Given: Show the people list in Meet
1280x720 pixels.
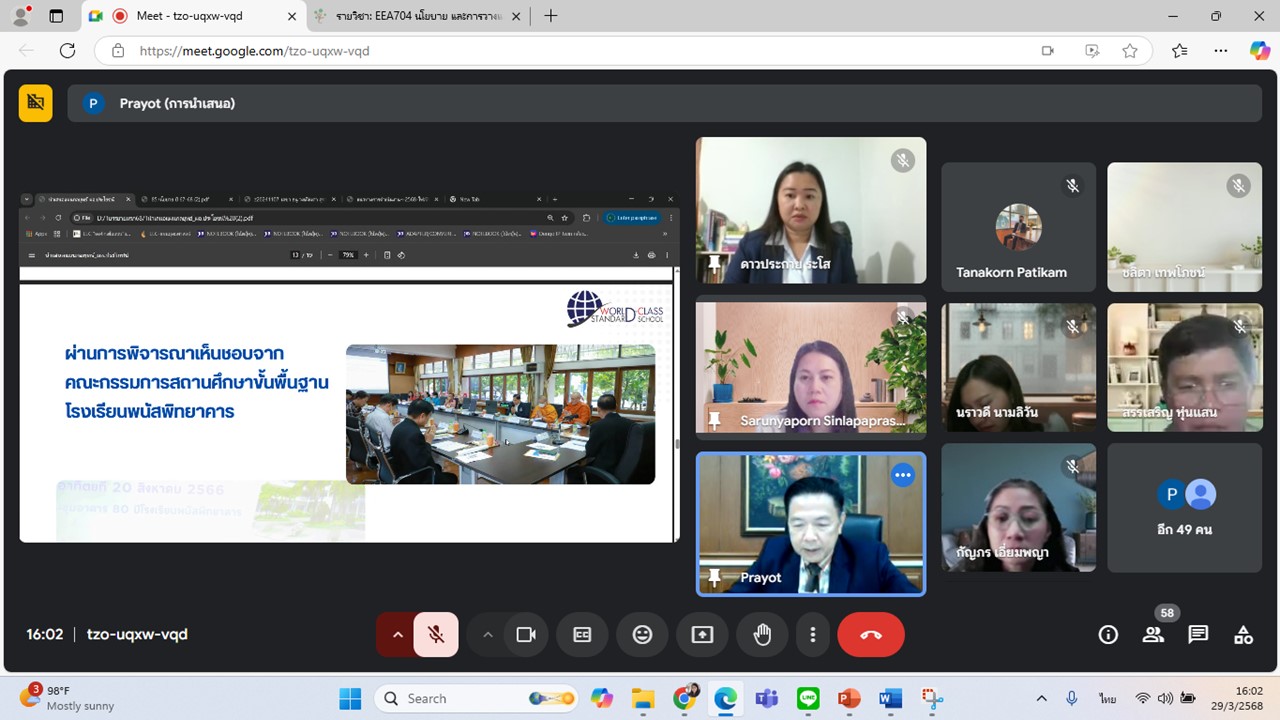Looking at the screenshot, I should pos(1154,634).
